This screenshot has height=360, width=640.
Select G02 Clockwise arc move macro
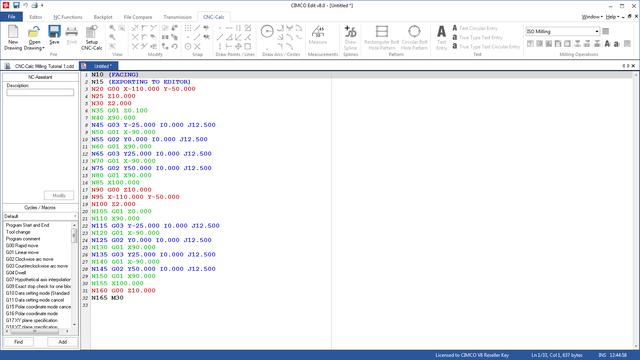(29, 259)
